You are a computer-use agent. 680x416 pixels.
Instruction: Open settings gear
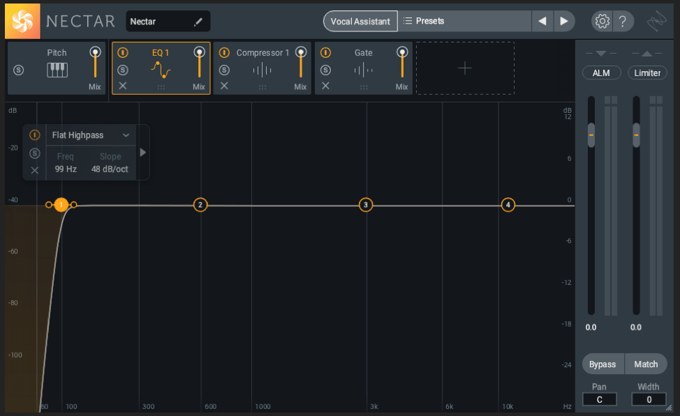[602, 21]
